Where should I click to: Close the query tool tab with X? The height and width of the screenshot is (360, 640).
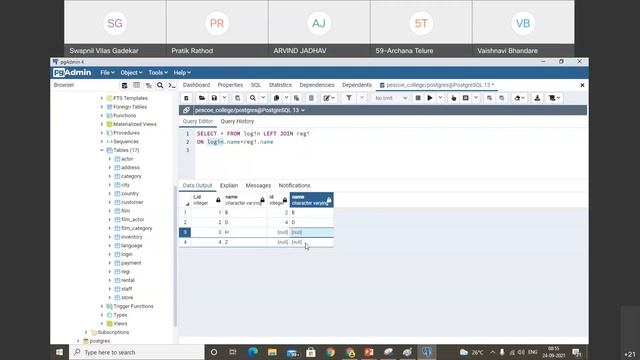click(582, 85)
